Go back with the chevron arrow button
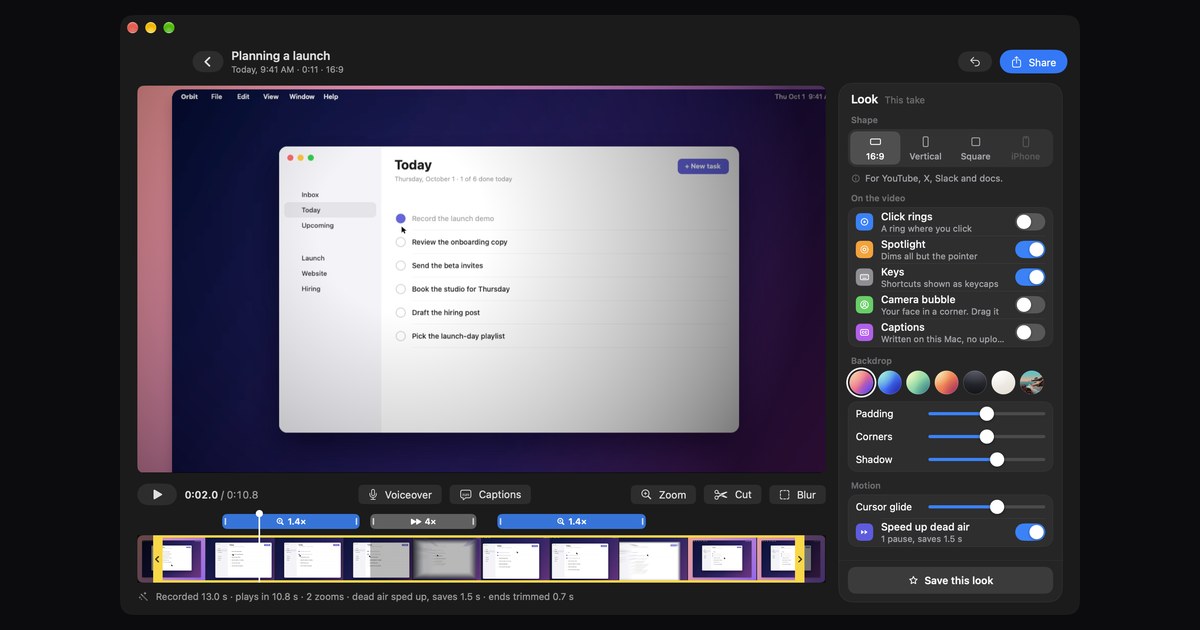This screenshot has height=630, width=1200. tap(207, 62)
